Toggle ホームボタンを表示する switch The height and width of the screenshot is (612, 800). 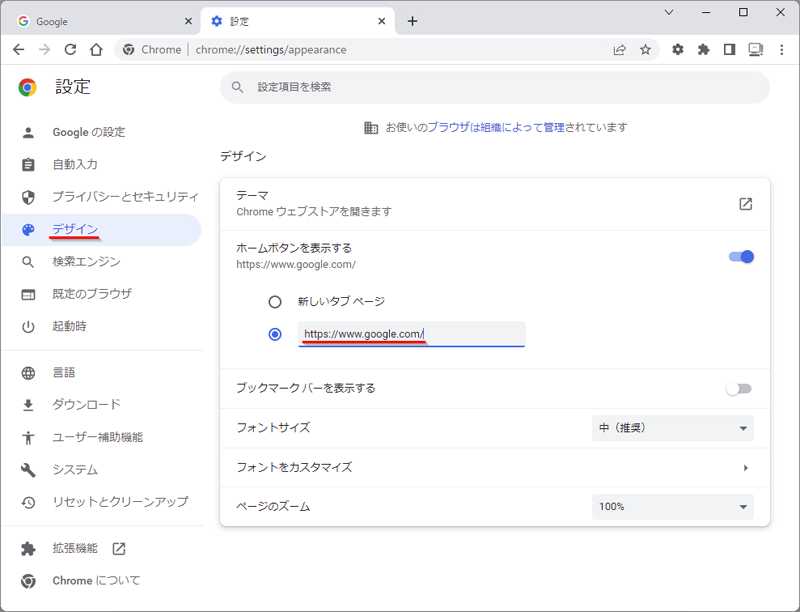pos(741,257)
